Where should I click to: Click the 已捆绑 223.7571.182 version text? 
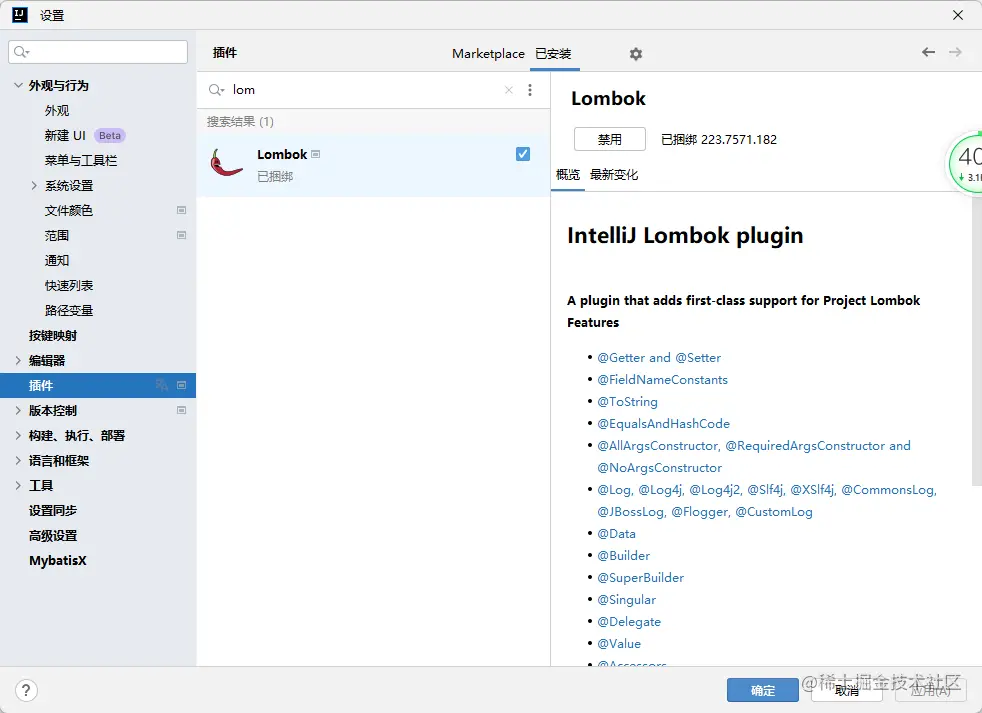[x=719, y=140]
